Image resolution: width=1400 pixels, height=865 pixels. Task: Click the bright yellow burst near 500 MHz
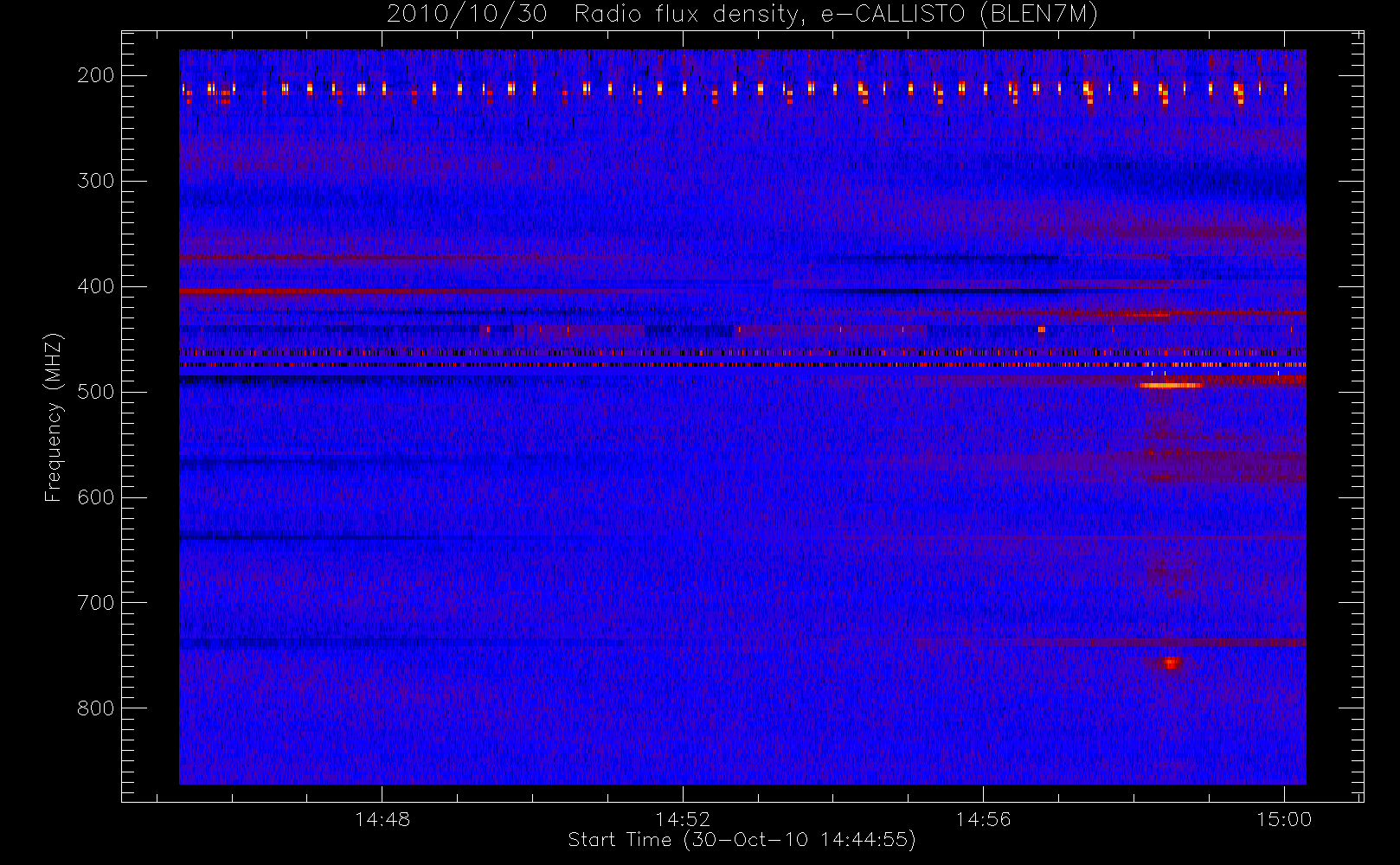click(x=1171, y=385)
